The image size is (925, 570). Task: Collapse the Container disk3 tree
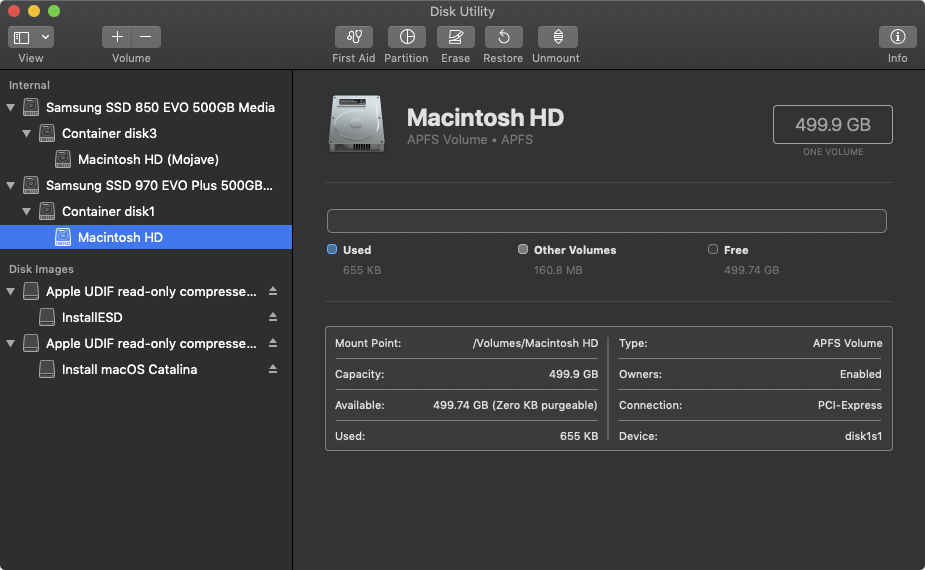point(27,133)
